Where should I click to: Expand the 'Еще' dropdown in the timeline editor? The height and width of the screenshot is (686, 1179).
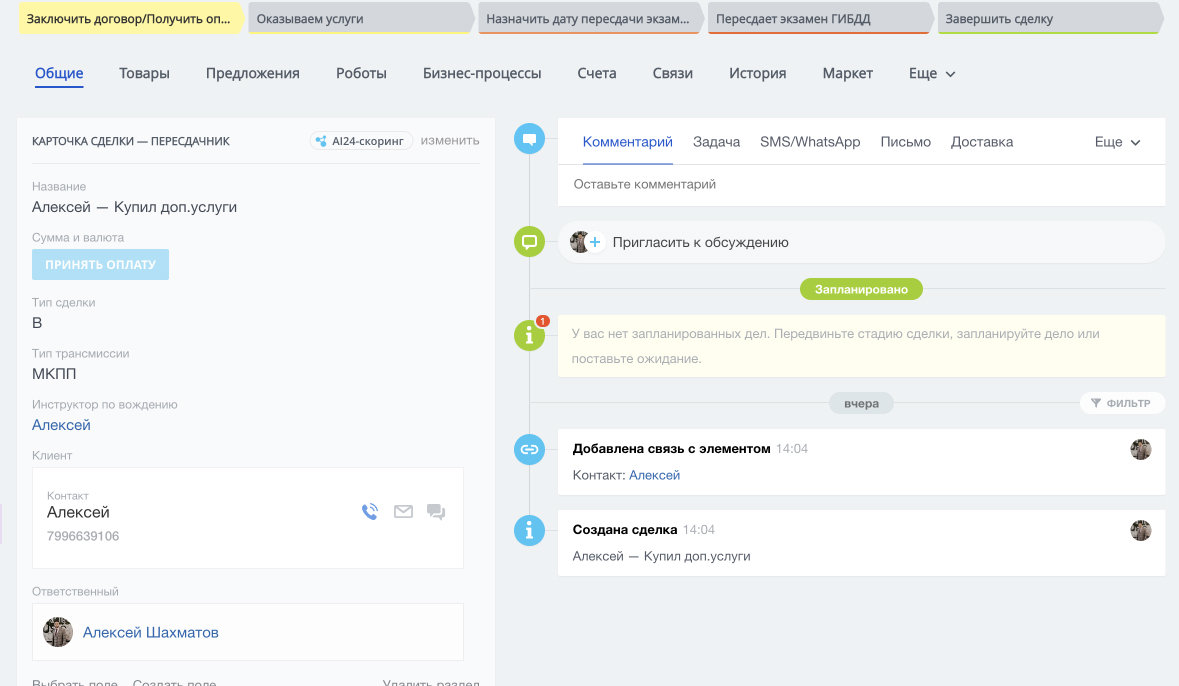(x=1117, y=142)
